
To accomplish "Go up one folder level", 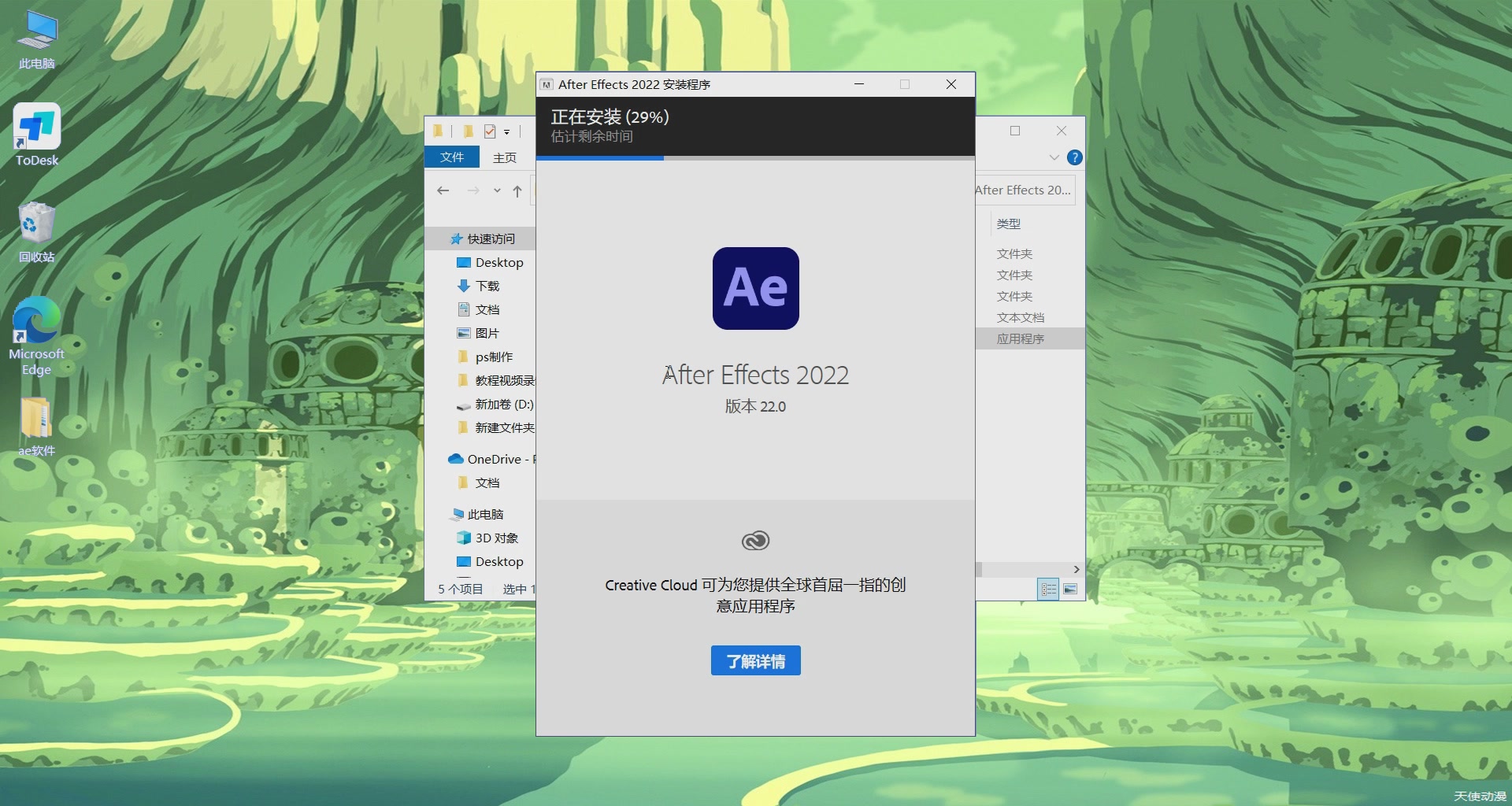I will tap(517, 190).
